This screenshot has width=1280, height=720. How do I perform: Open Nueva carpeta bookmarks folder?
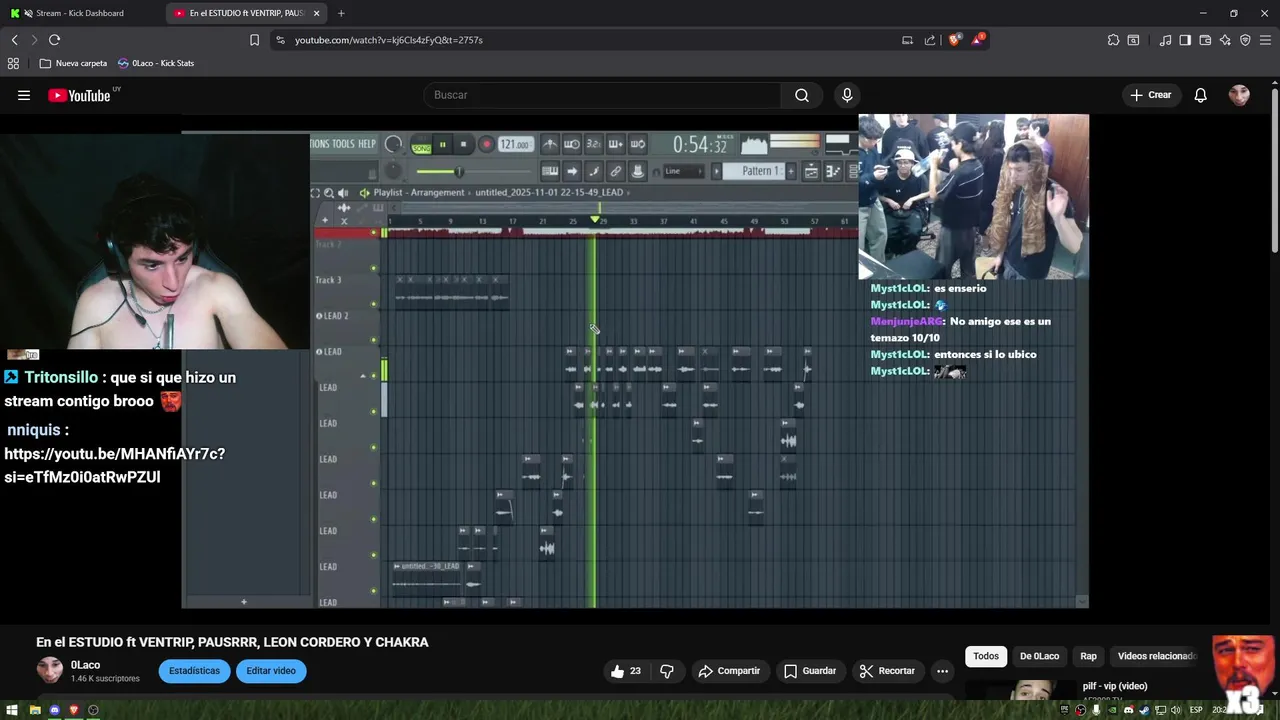pyautogui.click(x=73, y=63)
